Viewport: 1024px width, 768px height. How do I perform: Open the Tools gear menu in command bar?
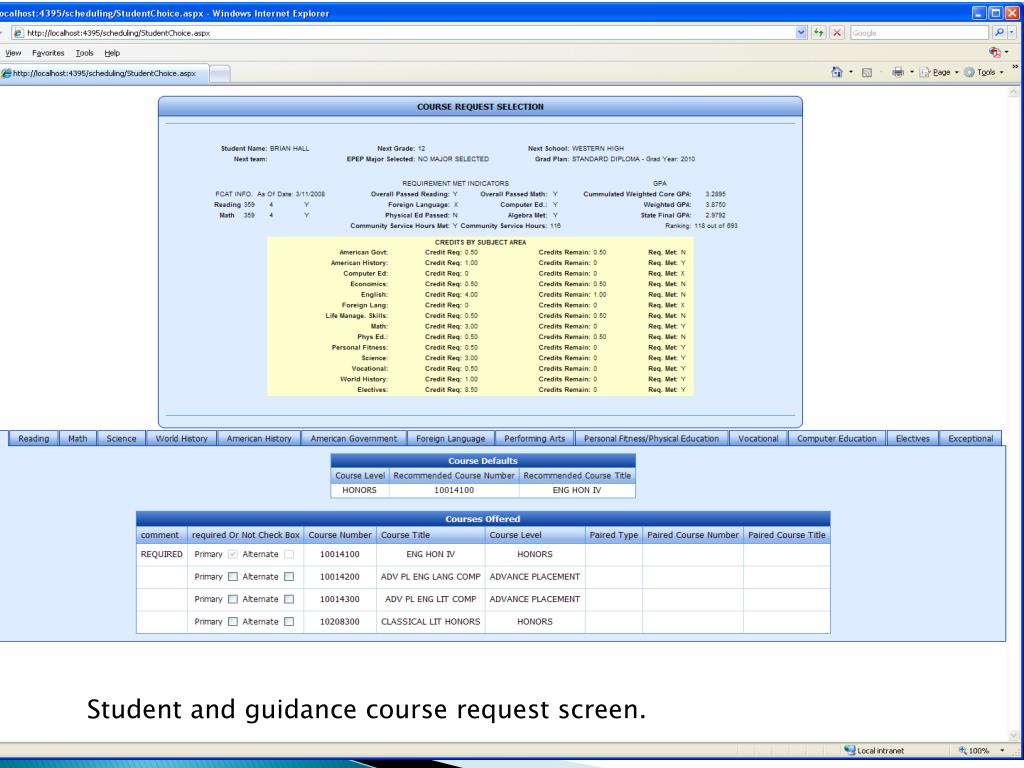coord(984,72)
